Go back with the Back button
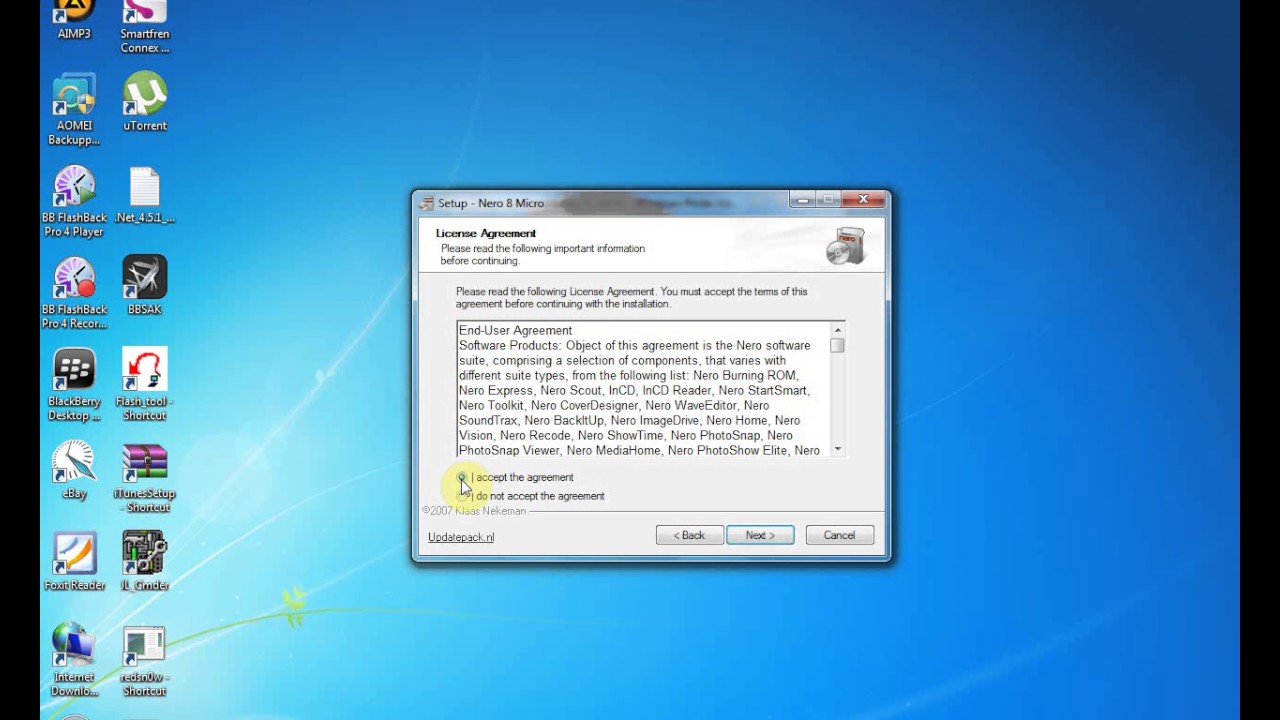Viewport: 1280px width, 720px height. point(689,535)
